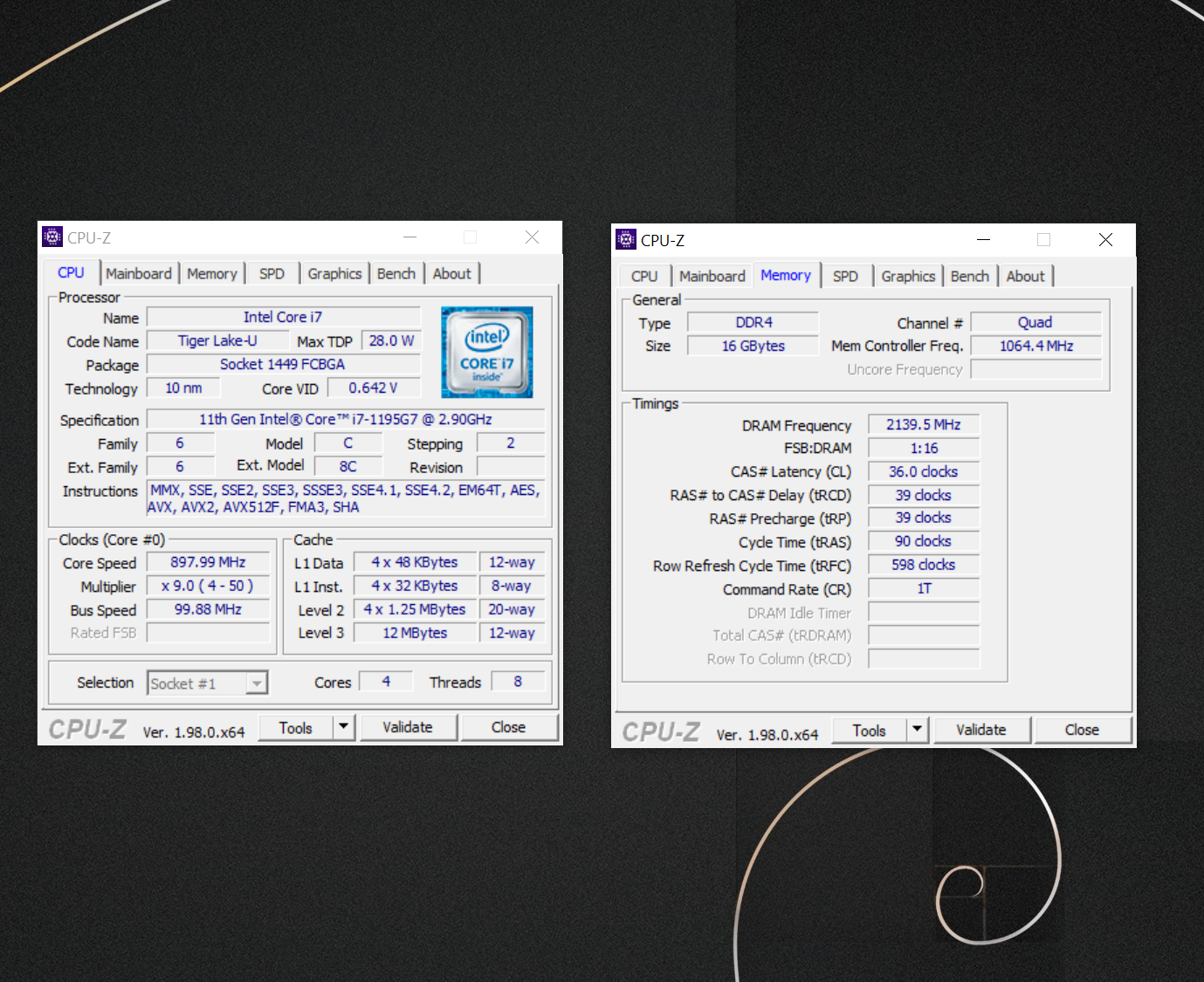Click the Cores count field
1204x982 pixels.
(x=386, y=682)
